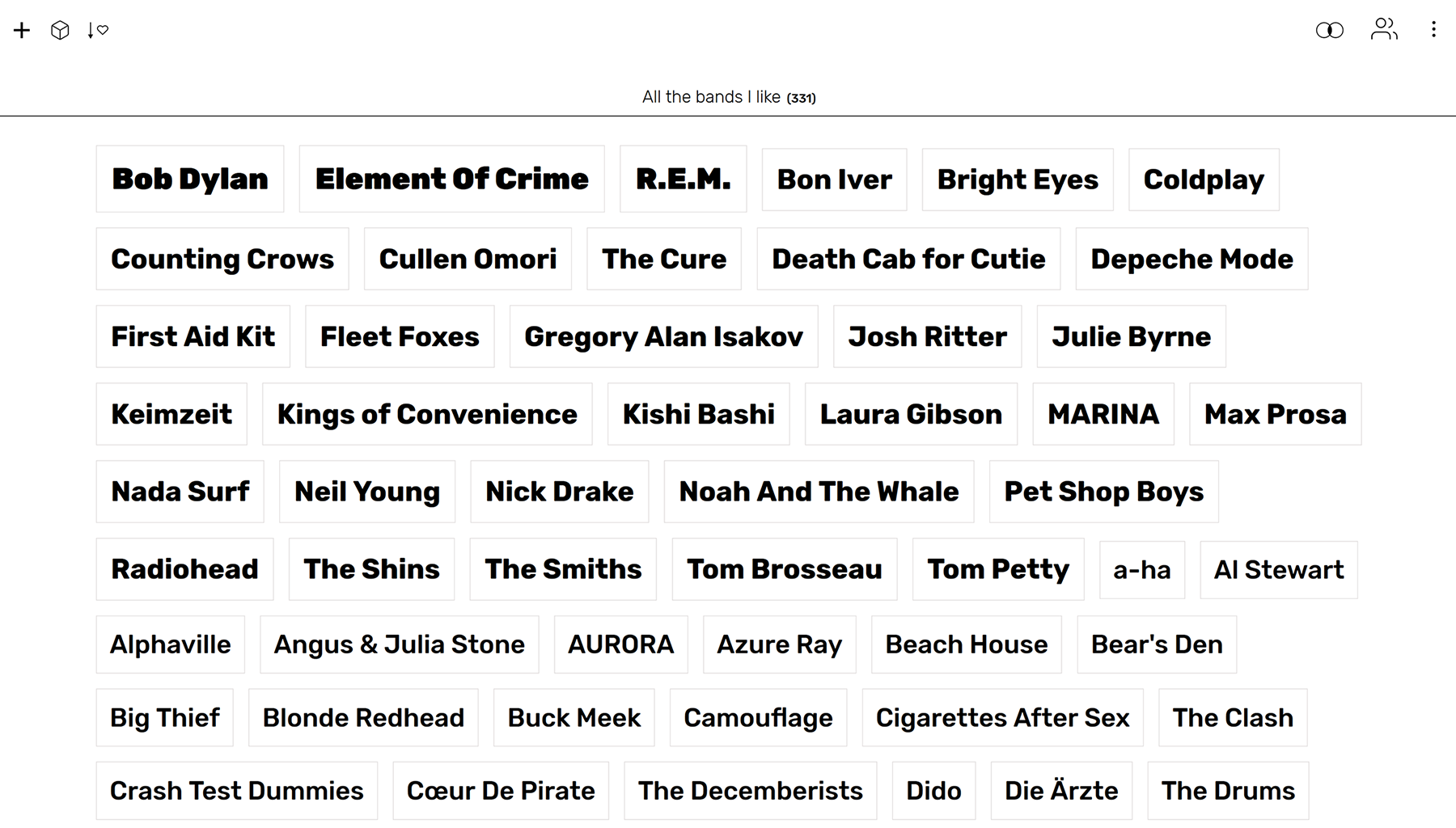Click the Crash Test Dummies tag
1456x828 pixels.
coord(237,791)
